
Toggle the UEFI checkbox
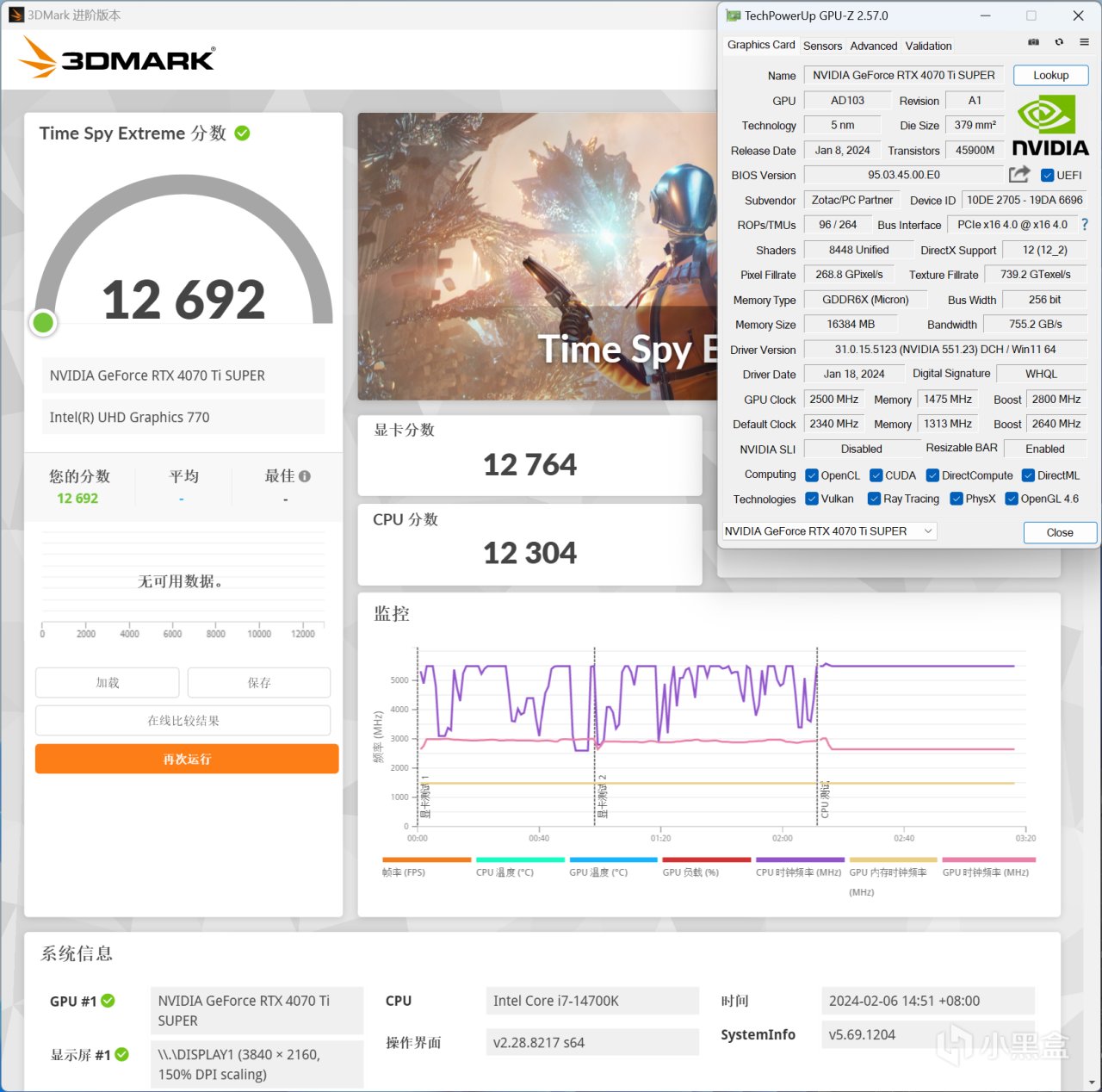tap(1048, 175)
